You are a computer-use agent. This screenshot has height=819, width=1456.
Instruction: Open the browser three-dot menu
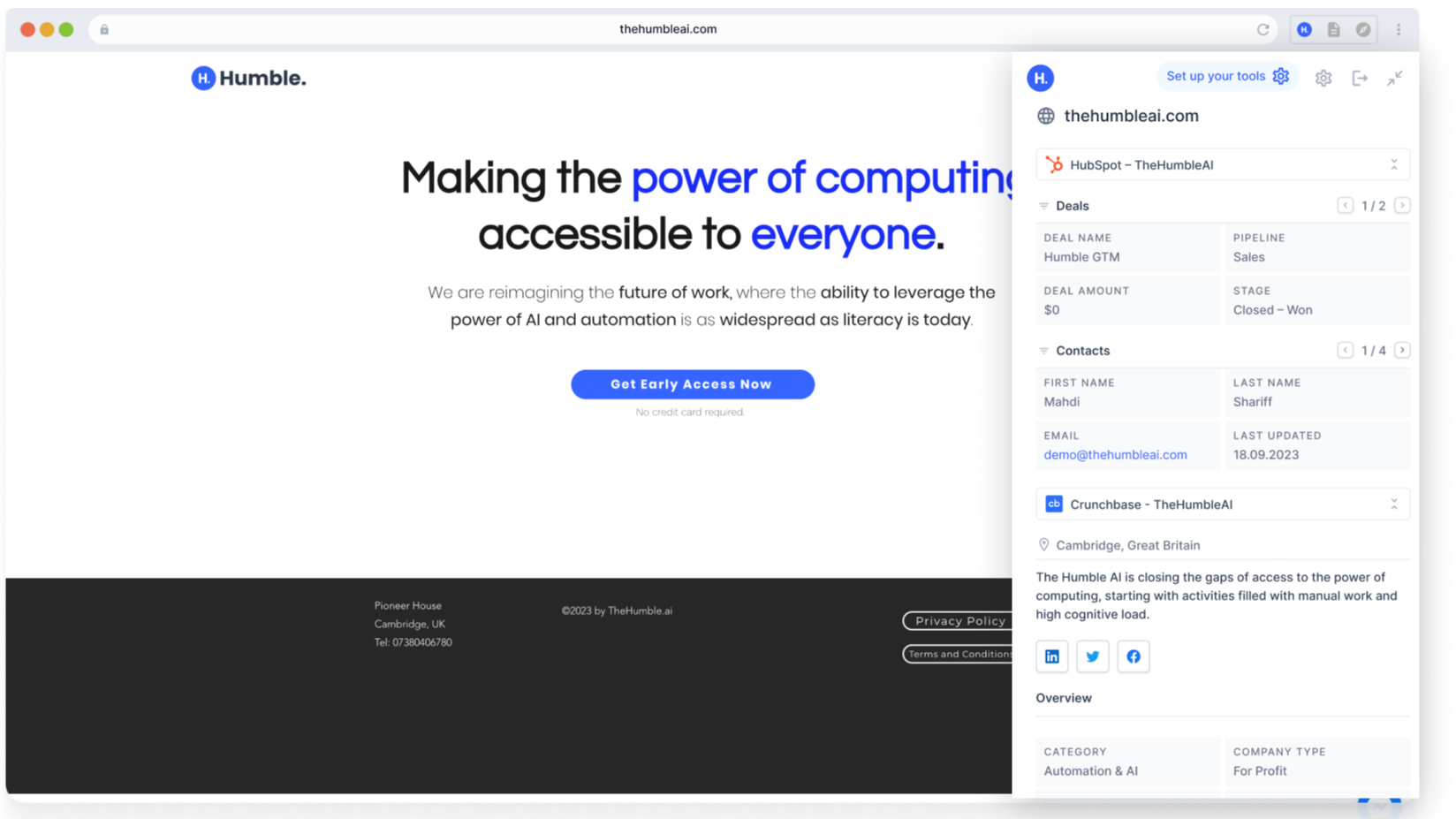pyautogui.click(x=1398, y=29)
